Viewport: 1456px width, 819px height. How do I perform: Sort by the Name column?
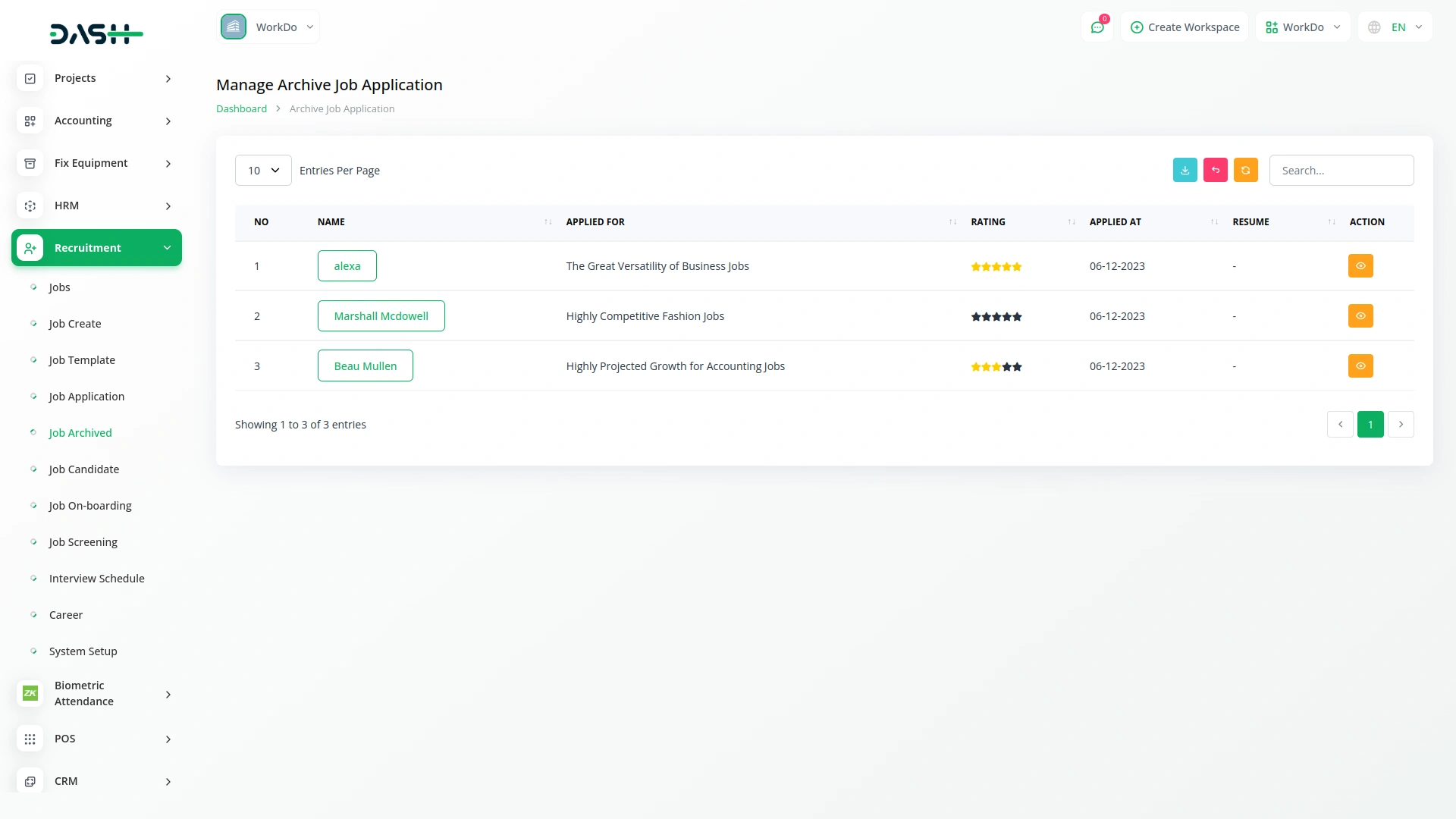[548, 222]
